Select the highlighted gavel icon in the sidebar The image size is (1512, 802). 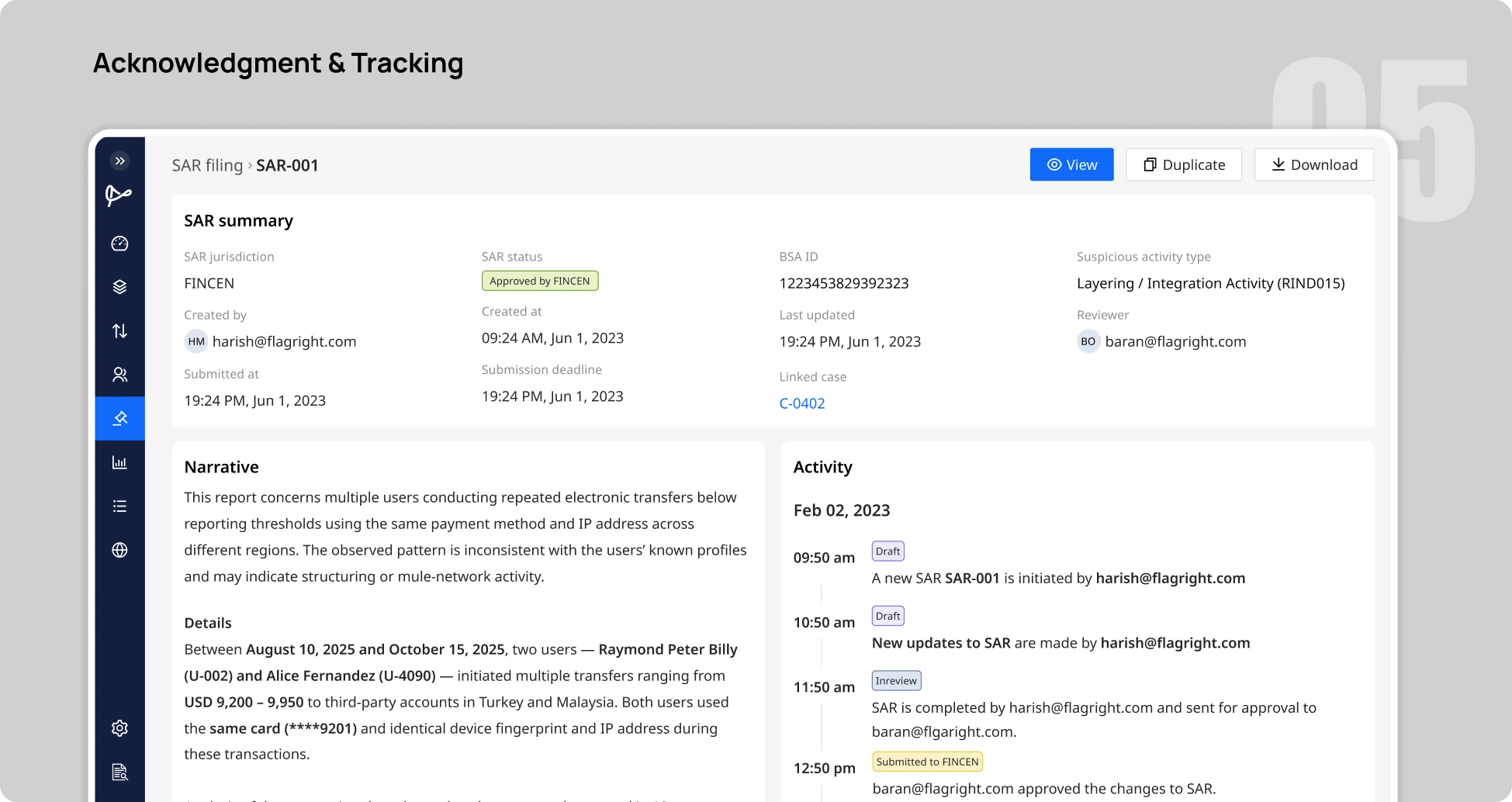point(119,419)
